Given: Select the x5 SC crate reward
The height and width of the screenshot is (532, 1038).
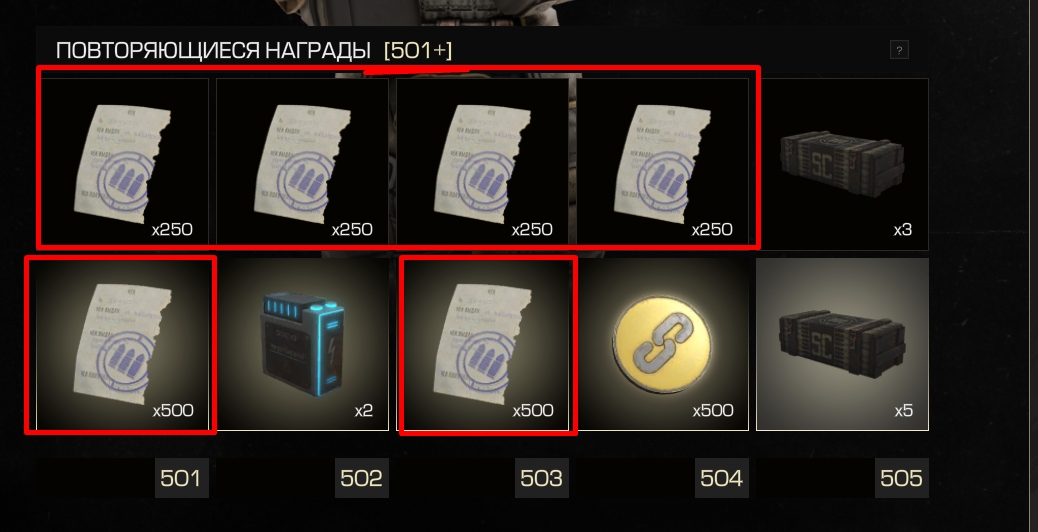Looking at the screenshot, I should click(842, 344).
